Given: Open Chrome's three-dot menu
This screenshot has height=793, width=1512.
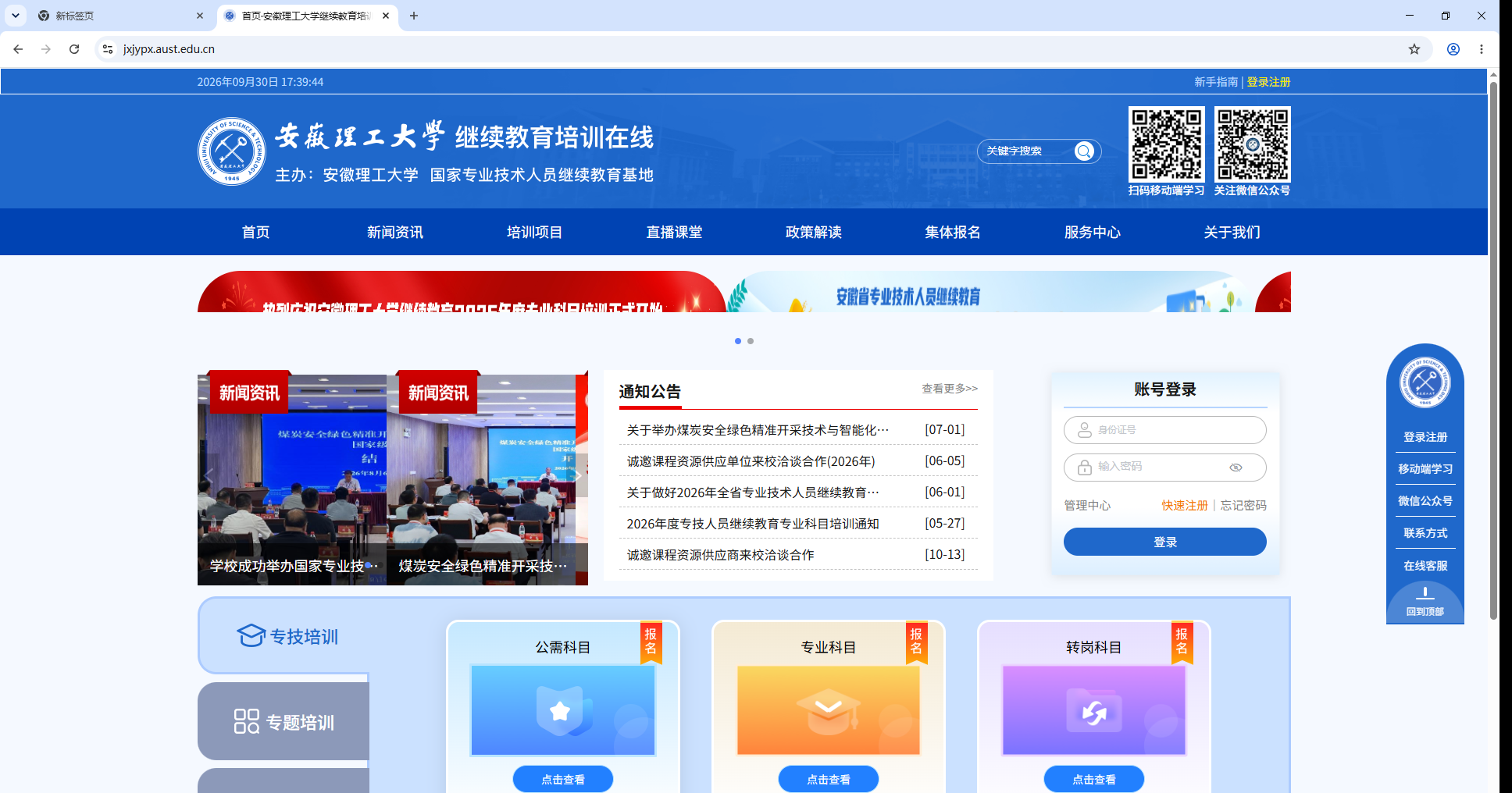Looking at the screenshot, I should (x=1482, y=49).
